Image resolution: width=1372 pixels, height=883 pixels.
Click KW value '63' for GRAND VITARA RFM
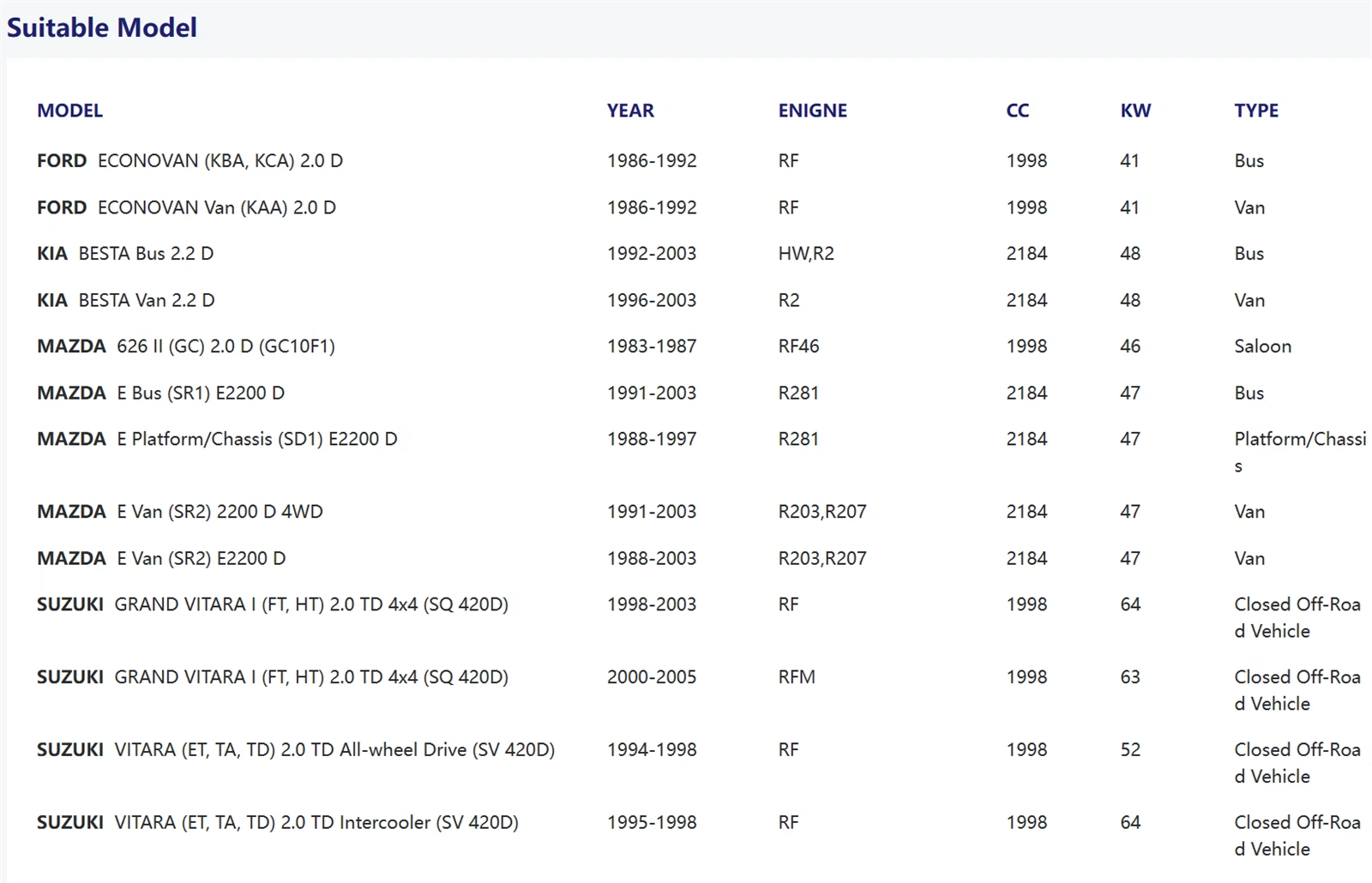pyautogui.click(x=1130, y=677)
